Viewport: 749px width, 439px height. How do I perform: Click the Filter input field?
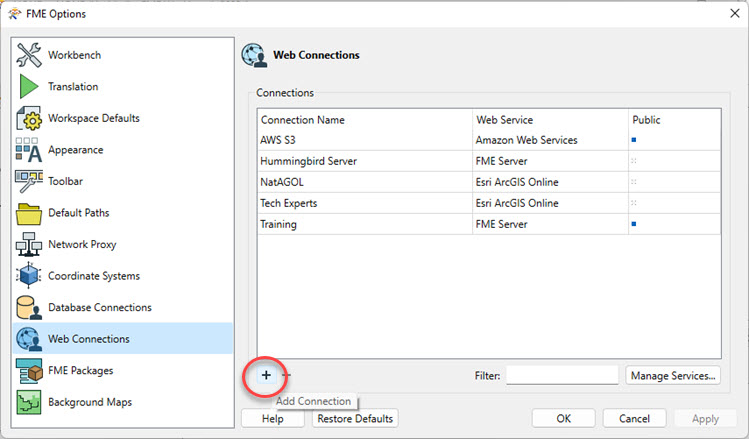point(562,375)
